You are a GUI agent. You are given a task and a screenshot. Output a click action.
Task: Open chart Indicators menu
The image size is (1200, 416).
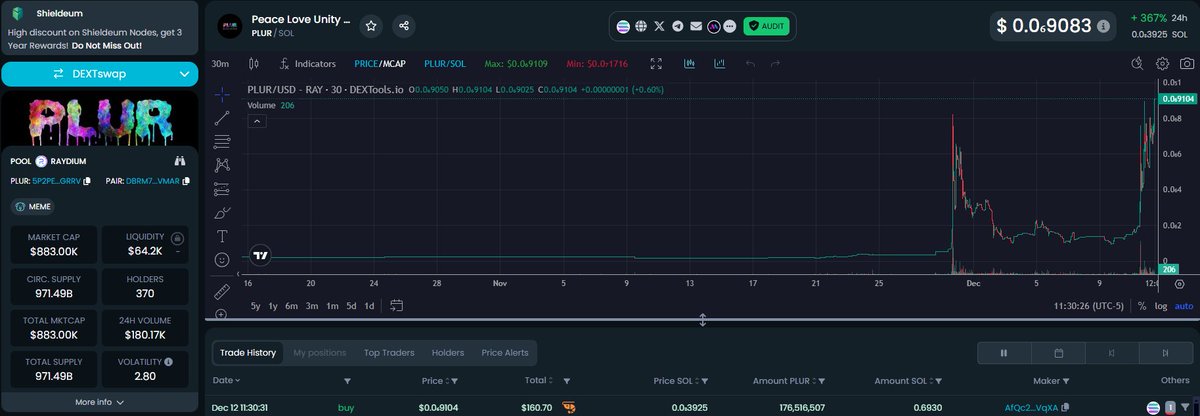pos(308,64)
